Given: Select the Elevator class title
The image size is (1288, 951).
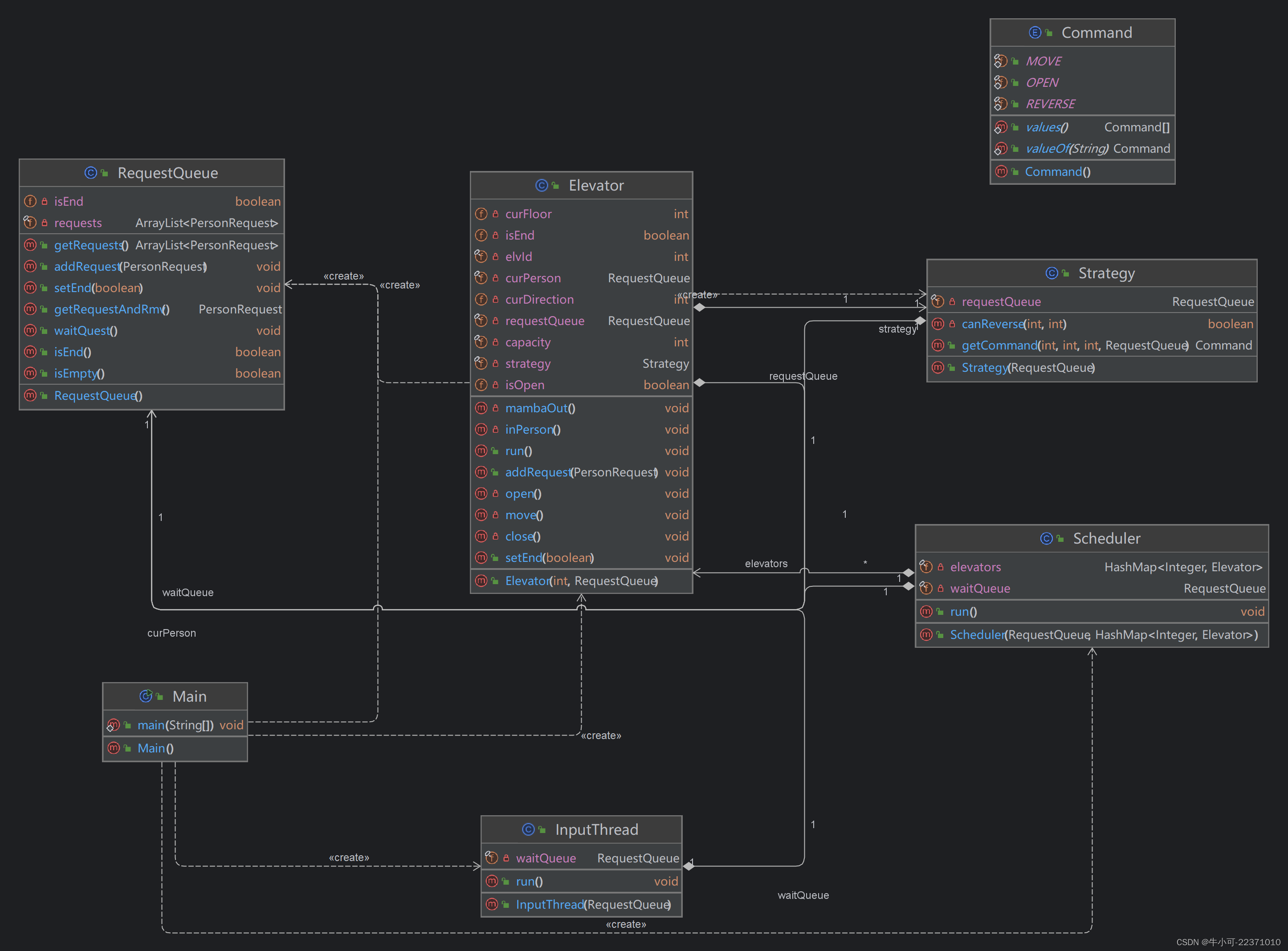Looking at the screenshot, I should 596,185.
